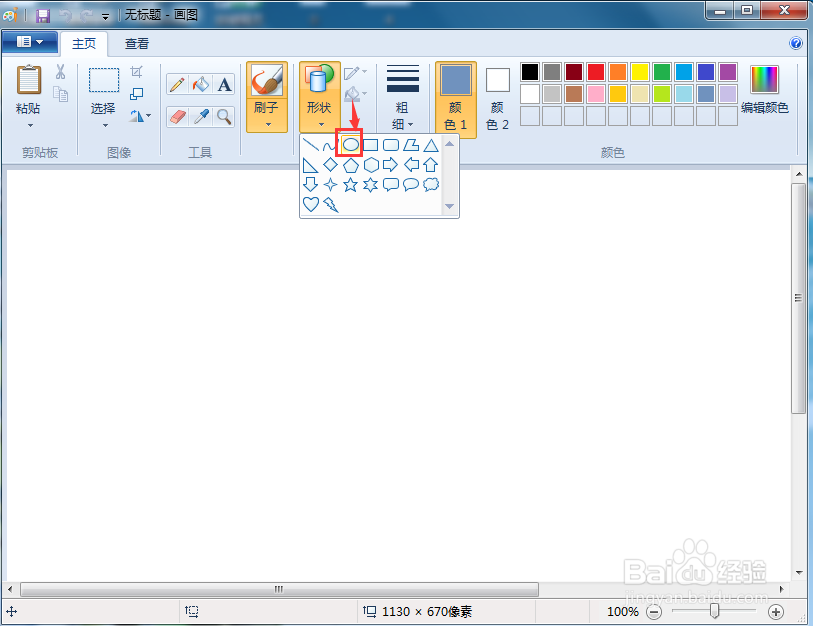813x626 pixels.
Task: Pick the yellow color swatch
Action: tap(640, 72)
